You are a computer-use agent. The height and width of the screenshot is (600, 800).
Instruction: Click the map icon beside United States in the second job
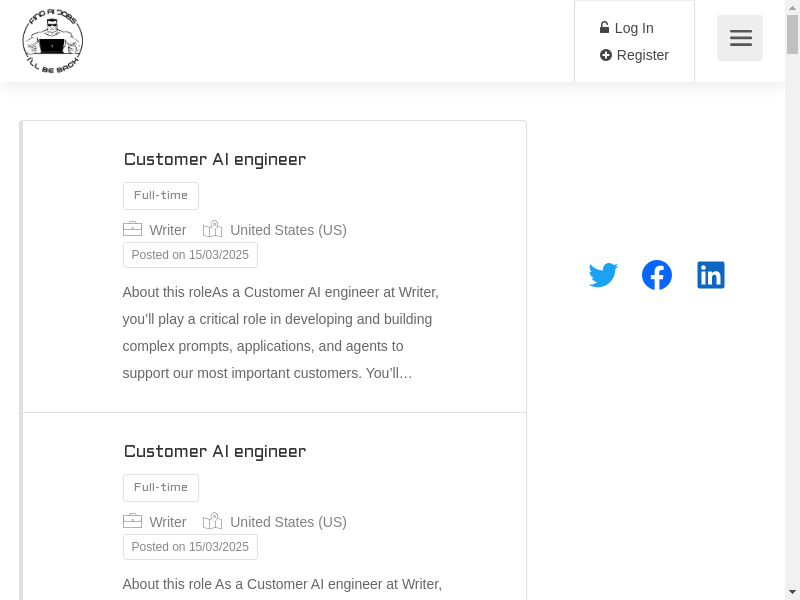coord(212,521)
